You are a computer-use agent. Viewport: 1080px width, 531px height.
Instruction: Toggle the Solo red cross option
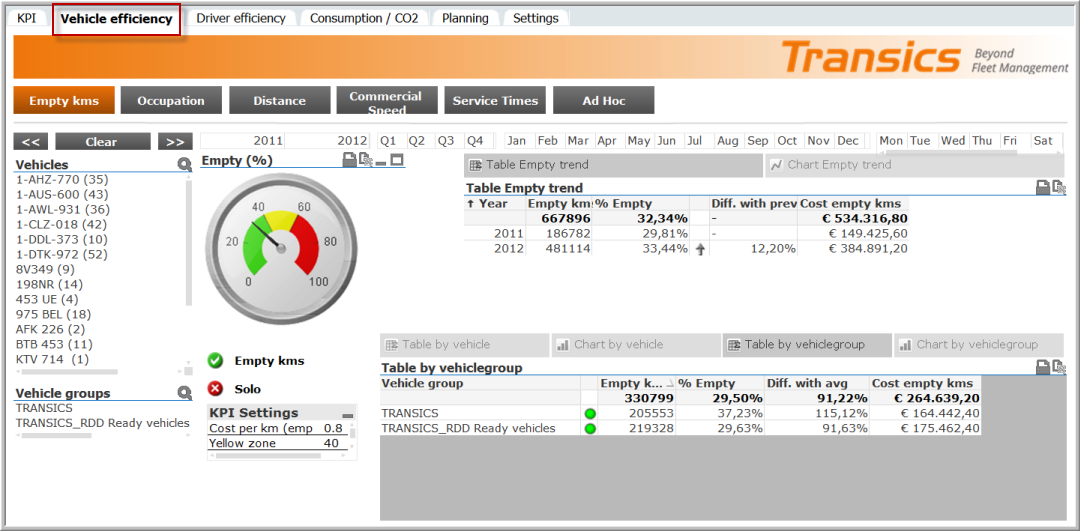(215, 389)
